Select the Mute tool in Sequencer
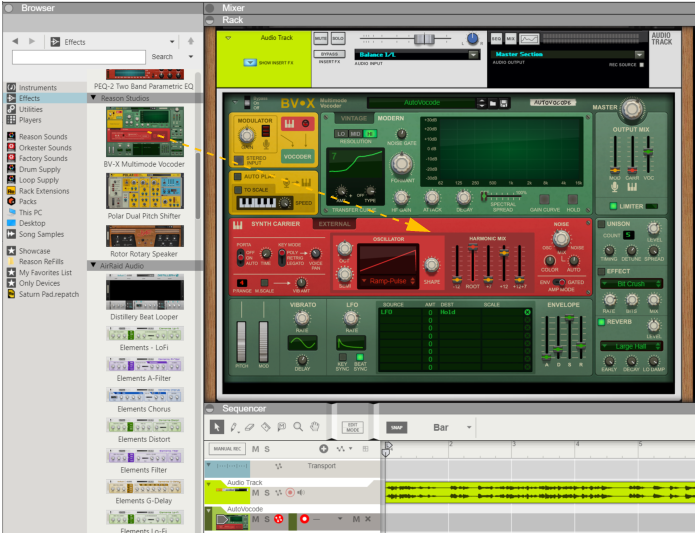 tap(281, 427)
